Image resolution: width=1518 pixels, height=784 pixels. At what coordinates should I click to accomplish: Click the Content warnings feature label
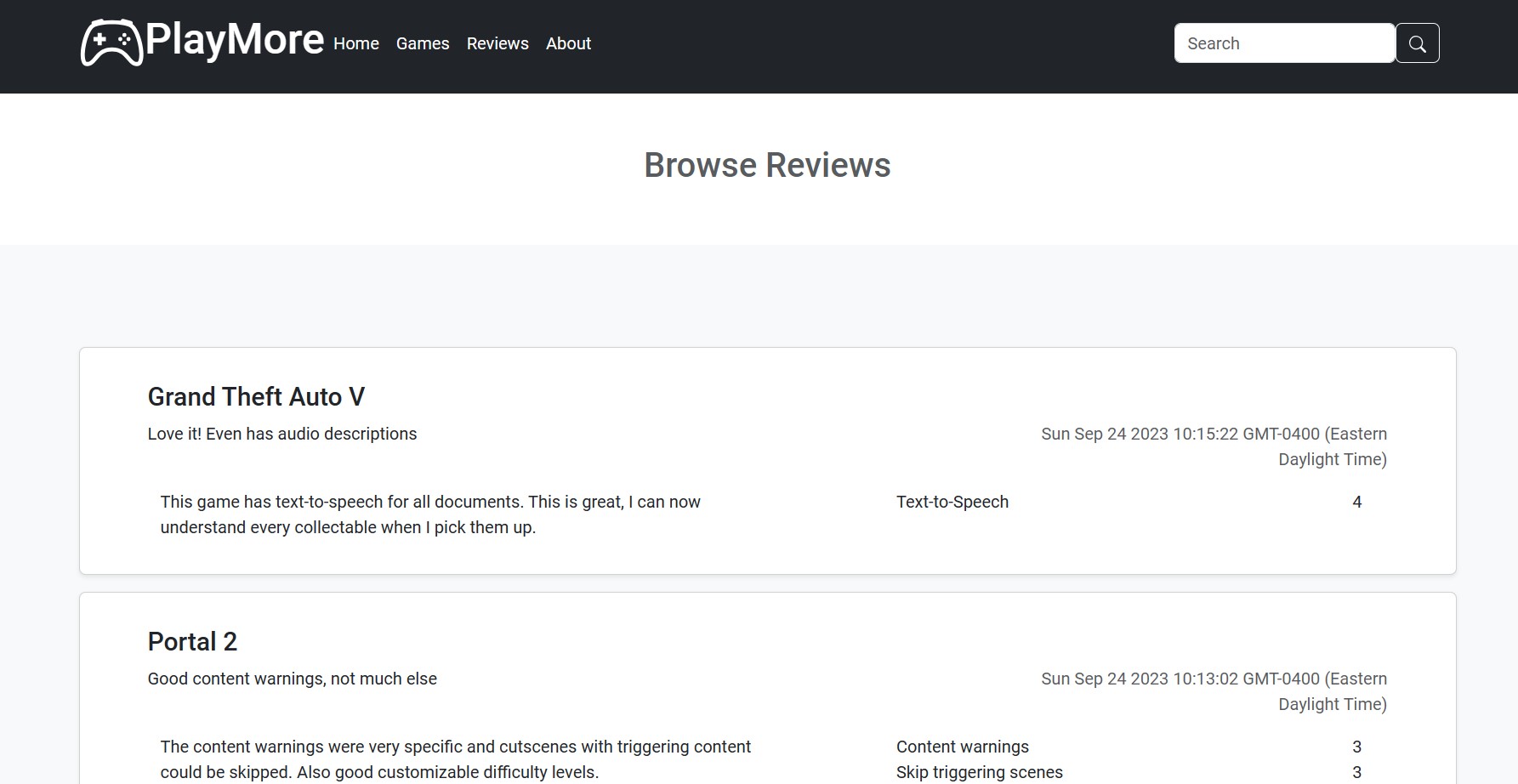(963, 747)
